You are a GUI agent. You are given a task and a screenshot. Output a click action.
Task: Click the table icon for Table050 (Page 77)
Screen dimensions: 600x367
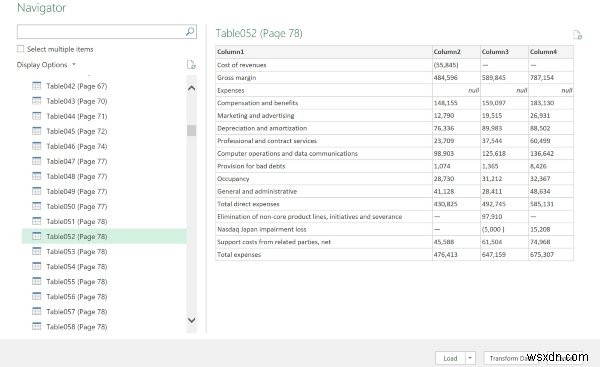tap(37, 206)
